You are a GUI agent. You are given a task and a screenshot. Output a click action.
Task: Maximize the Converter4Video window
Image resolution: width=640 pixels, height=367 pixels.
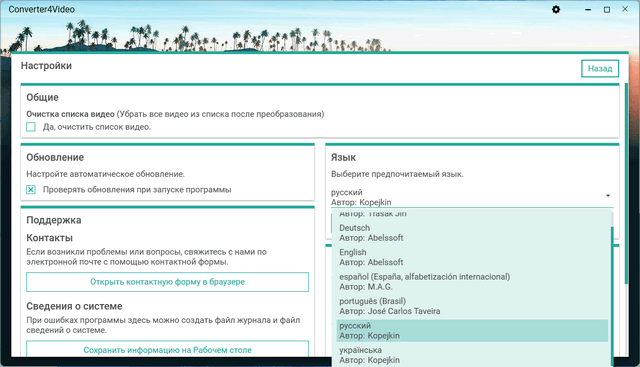click(x=607, y=9)
